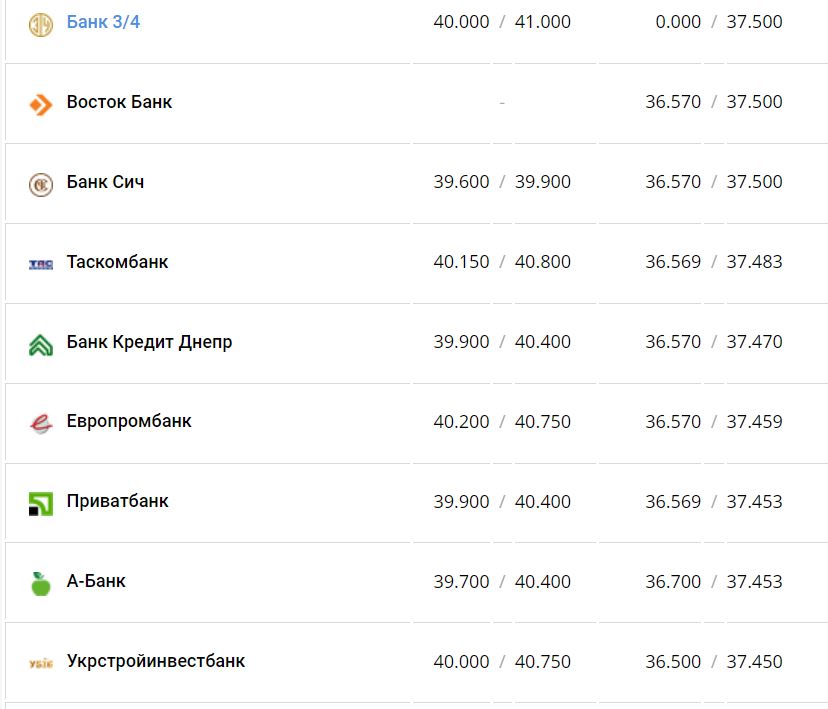Open the Восток Банк name link
This screenshot has height=709, width=828.
119,102
